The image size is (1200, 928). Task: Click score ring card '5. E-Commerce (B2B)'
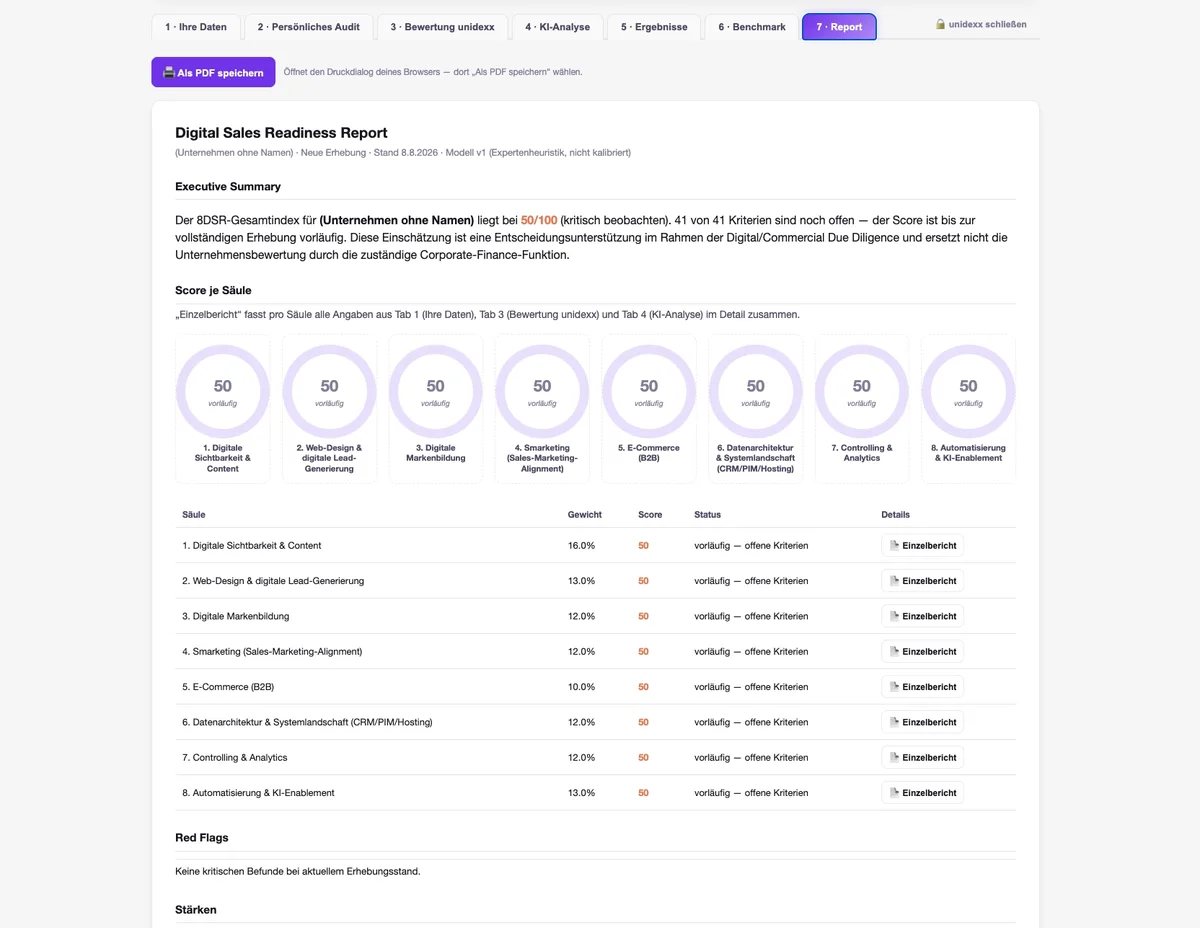tap(649, 409)
